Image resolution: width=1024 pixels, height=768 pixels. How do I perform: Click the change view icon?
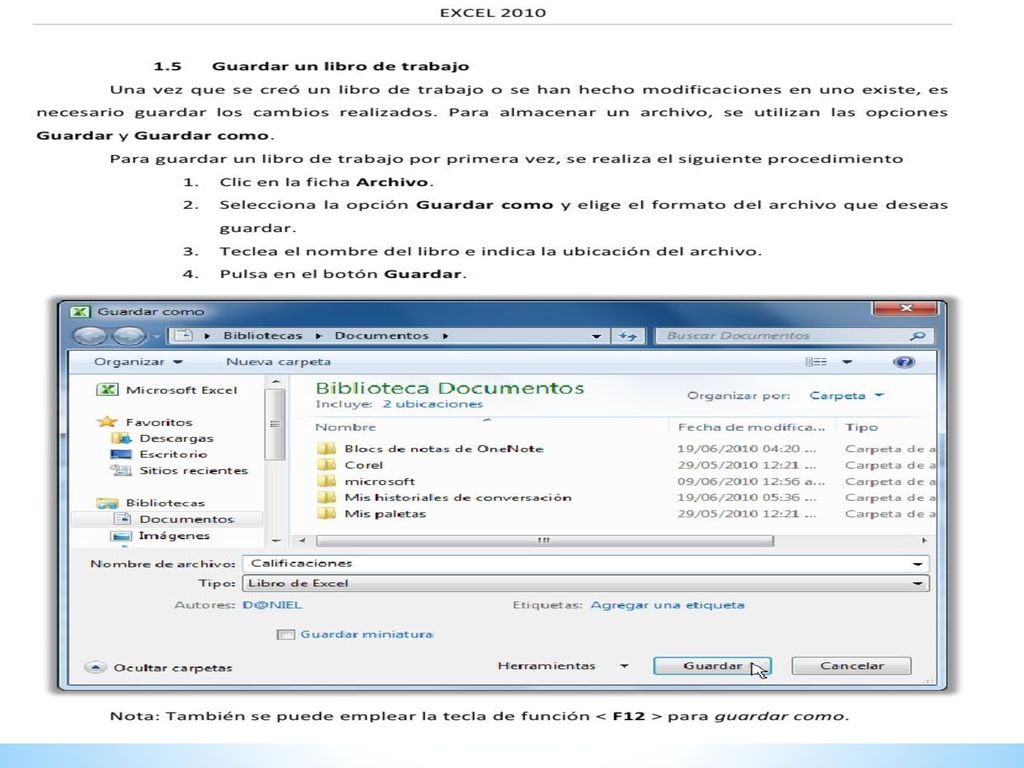(816, 362)
